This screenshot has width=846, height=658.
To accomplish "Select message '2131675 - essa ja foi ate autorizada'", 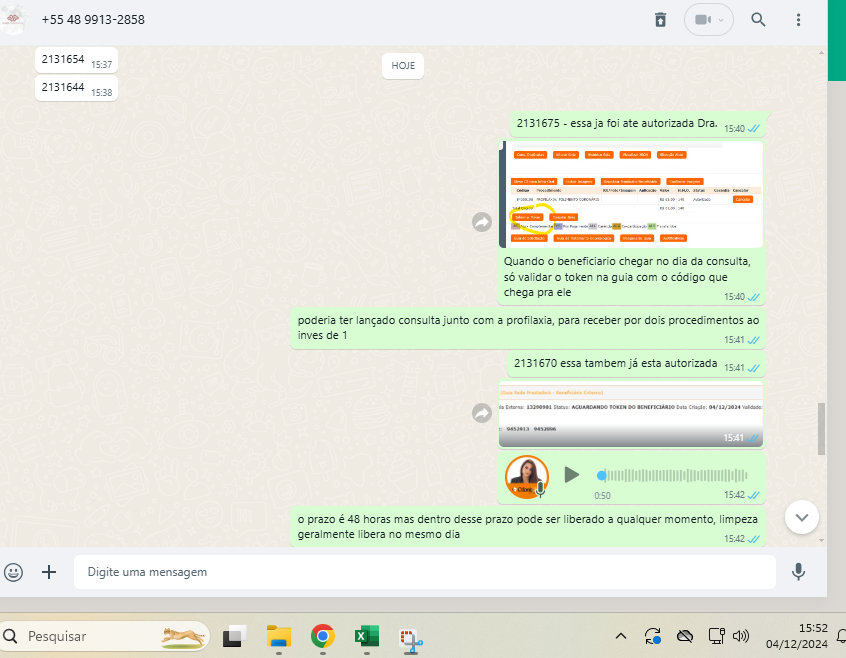I will [638, 125].
